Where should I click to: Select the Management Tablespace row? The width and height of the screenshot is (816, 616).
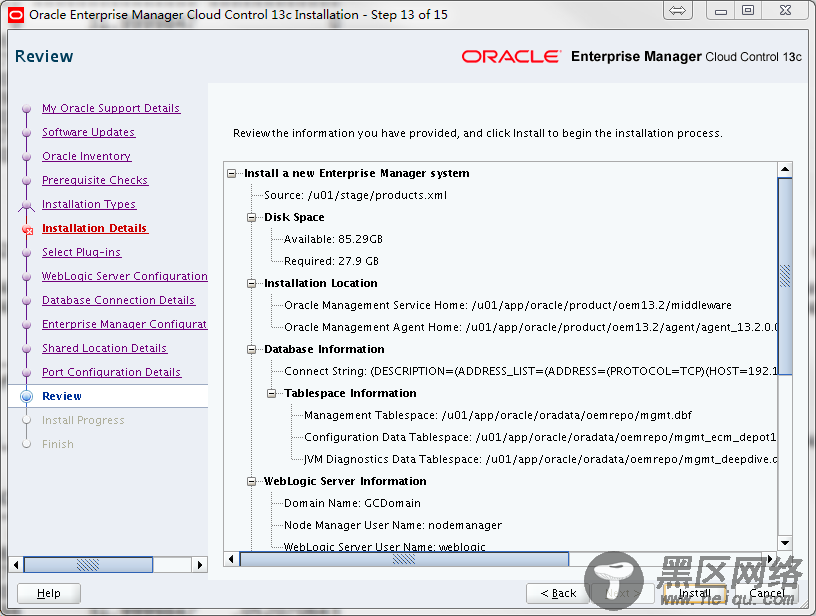(498, 415)
